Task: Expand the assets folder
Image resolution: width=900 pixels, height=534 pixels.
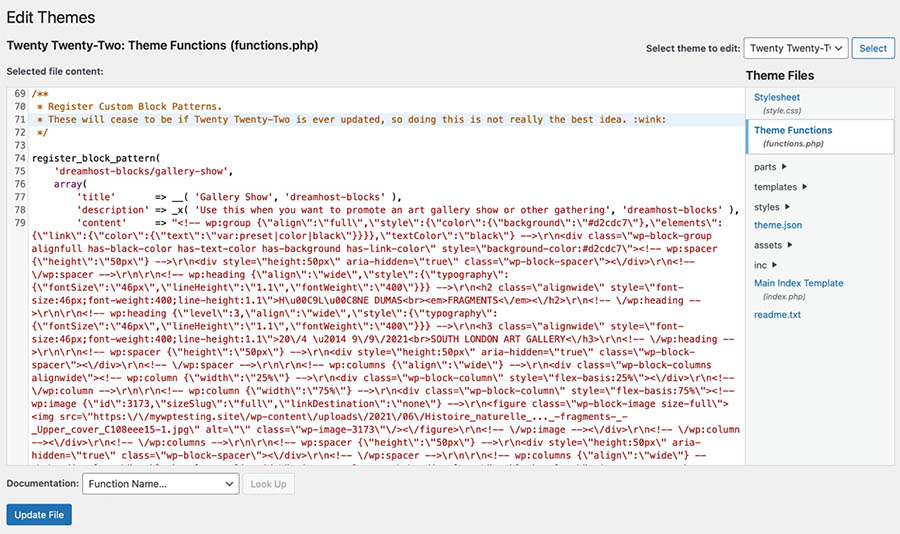Action: (773, 245)
